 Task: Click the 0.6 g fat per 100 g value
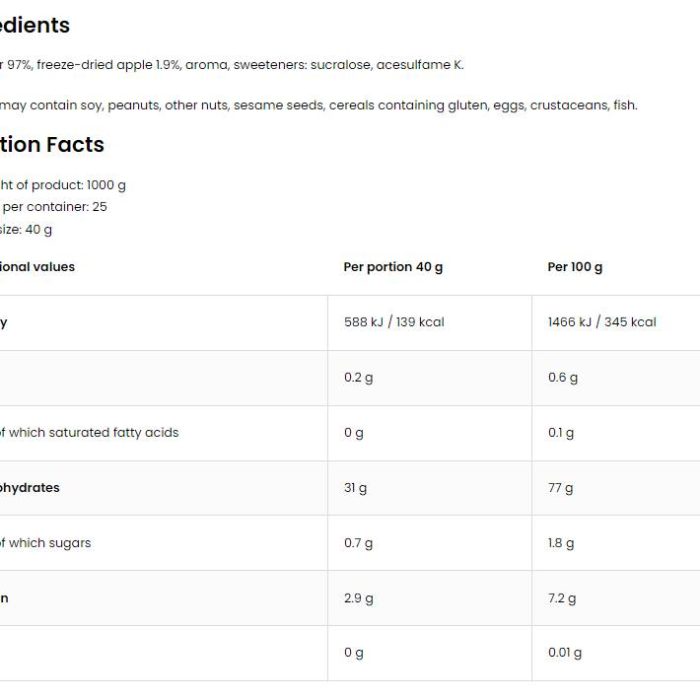[562, 378]
